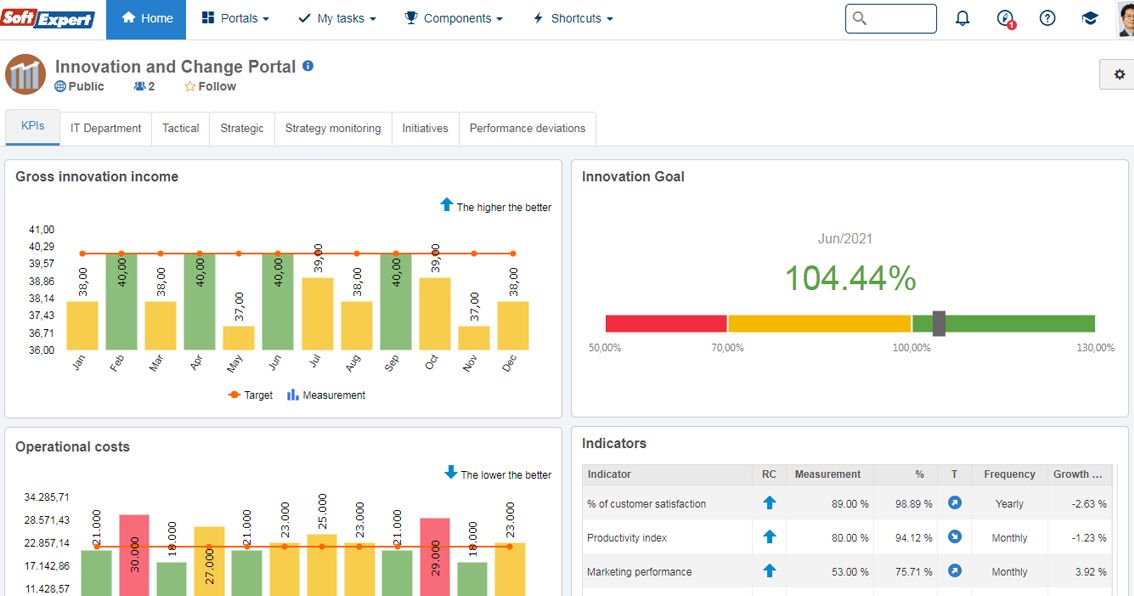
Task: Open portal settings gear button
Action: pyautogui.click(x=1119, y=74)
